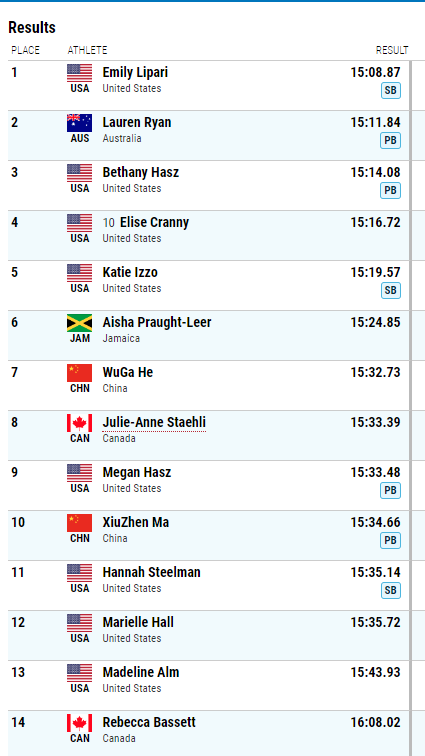Click the PB badge under XiuZhen Ma's result

[391, 540]
